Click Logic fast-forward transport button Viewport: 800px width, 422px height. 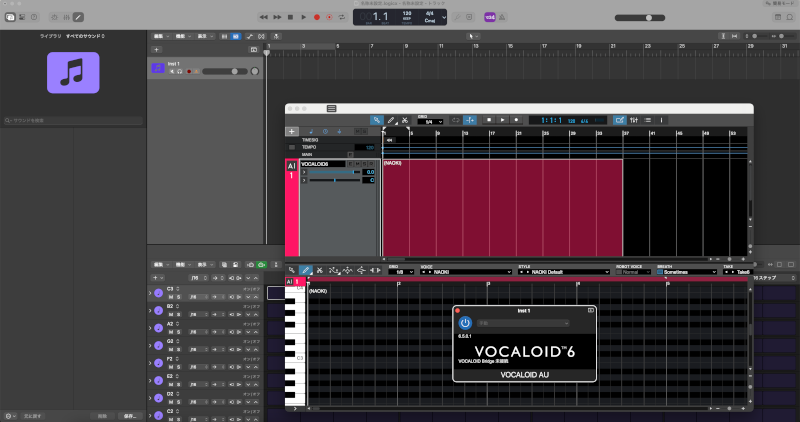(x=277, y=17)
